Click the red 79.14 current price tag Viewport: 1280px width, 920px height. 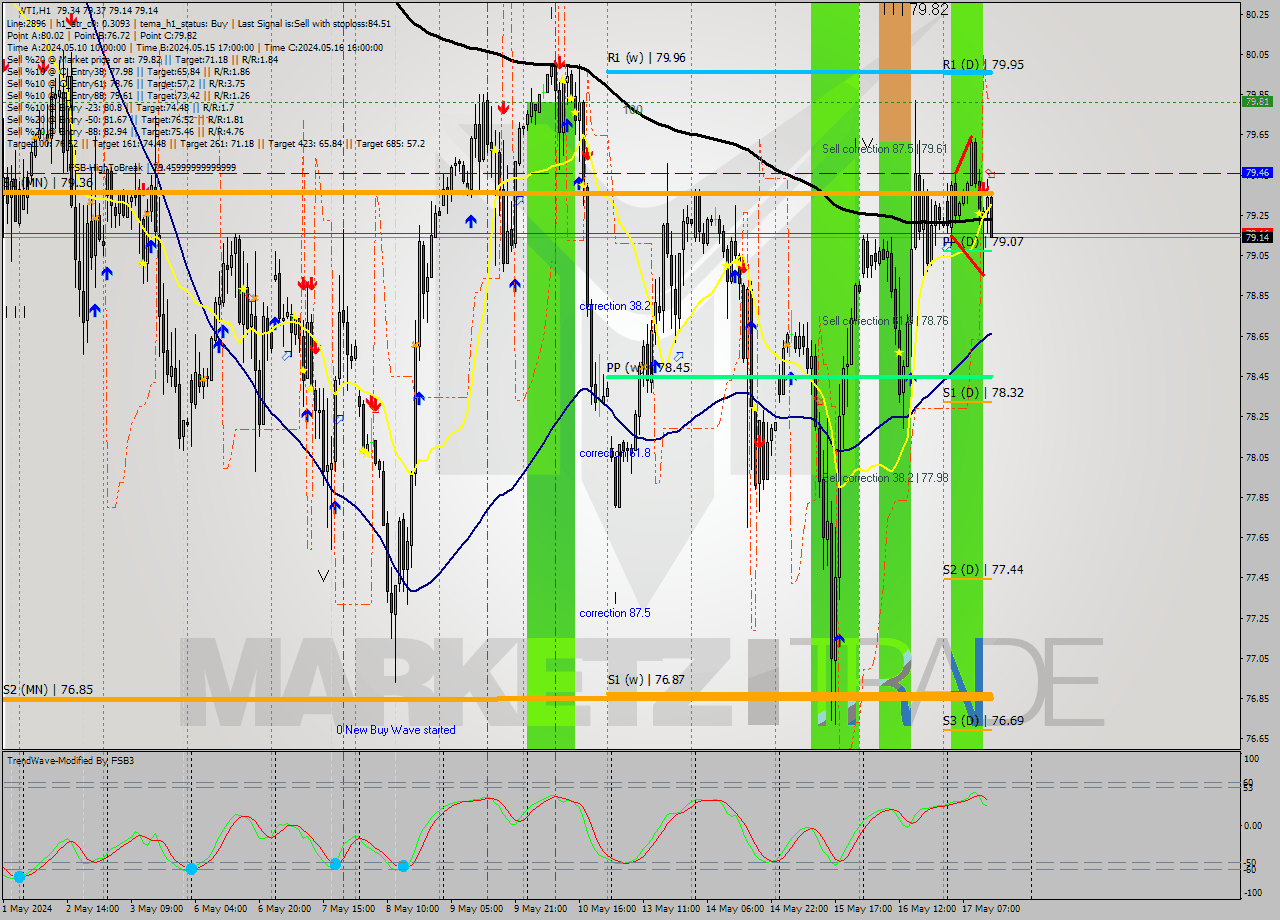coord(1257,237)
